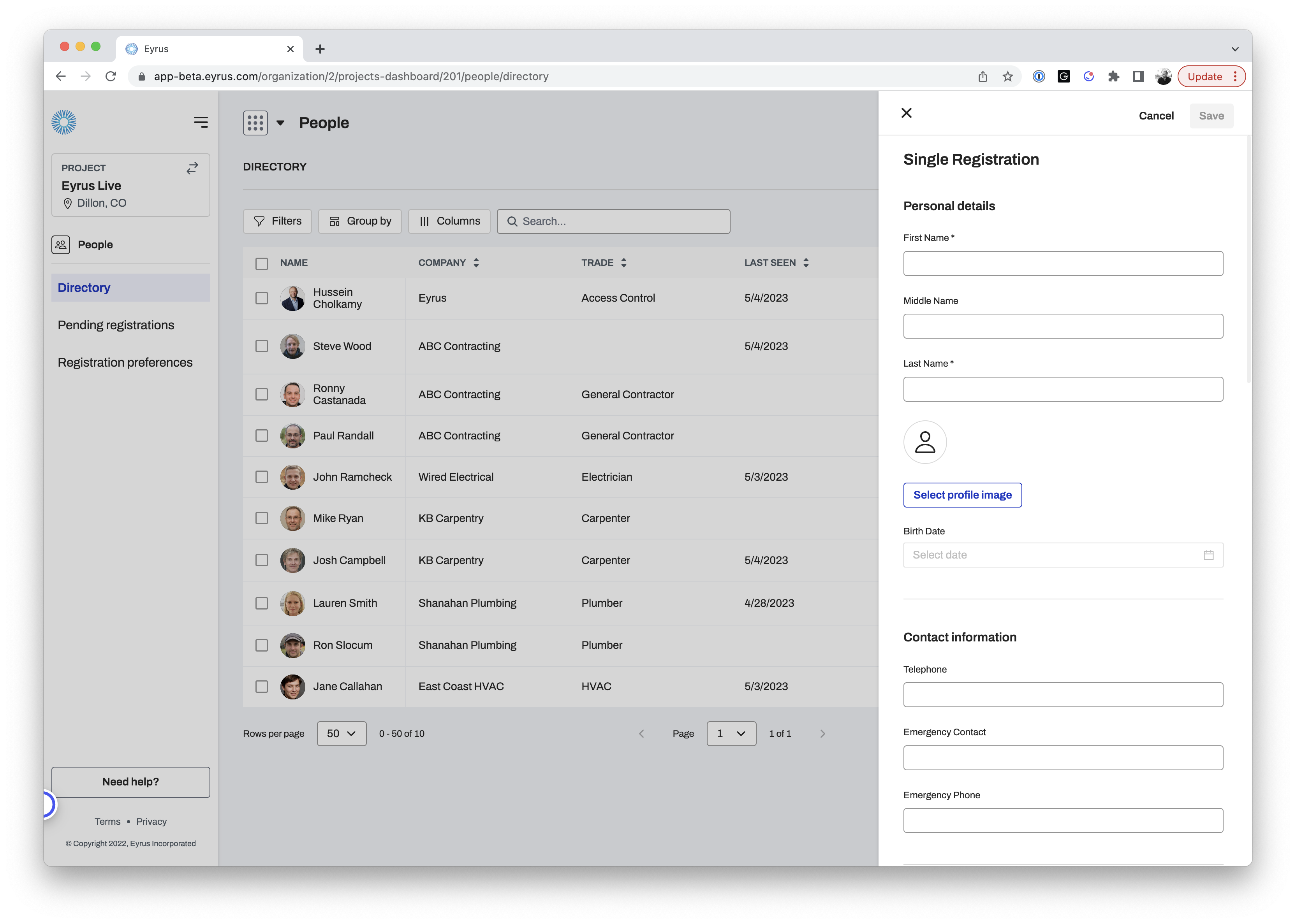This screenshot has height=924, width=1296.
Task: Expand the module switcher dropdown arrow
Action: coord(280,123)
